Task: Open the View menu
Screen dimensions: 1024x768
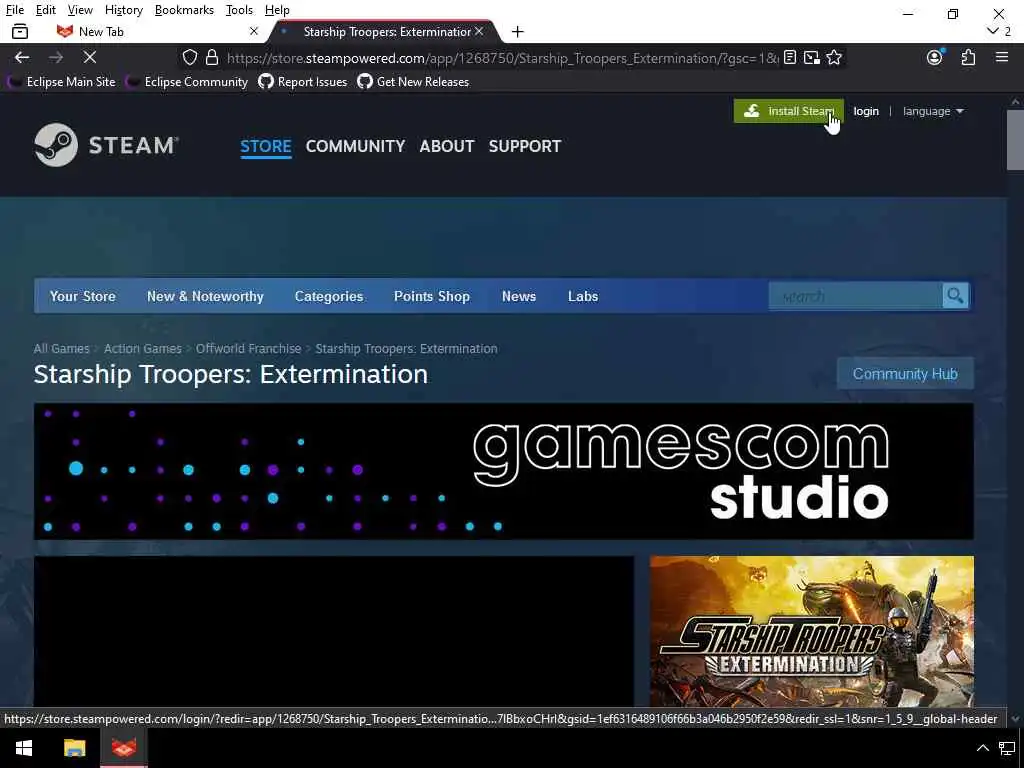Action: (x=80, y=10)
